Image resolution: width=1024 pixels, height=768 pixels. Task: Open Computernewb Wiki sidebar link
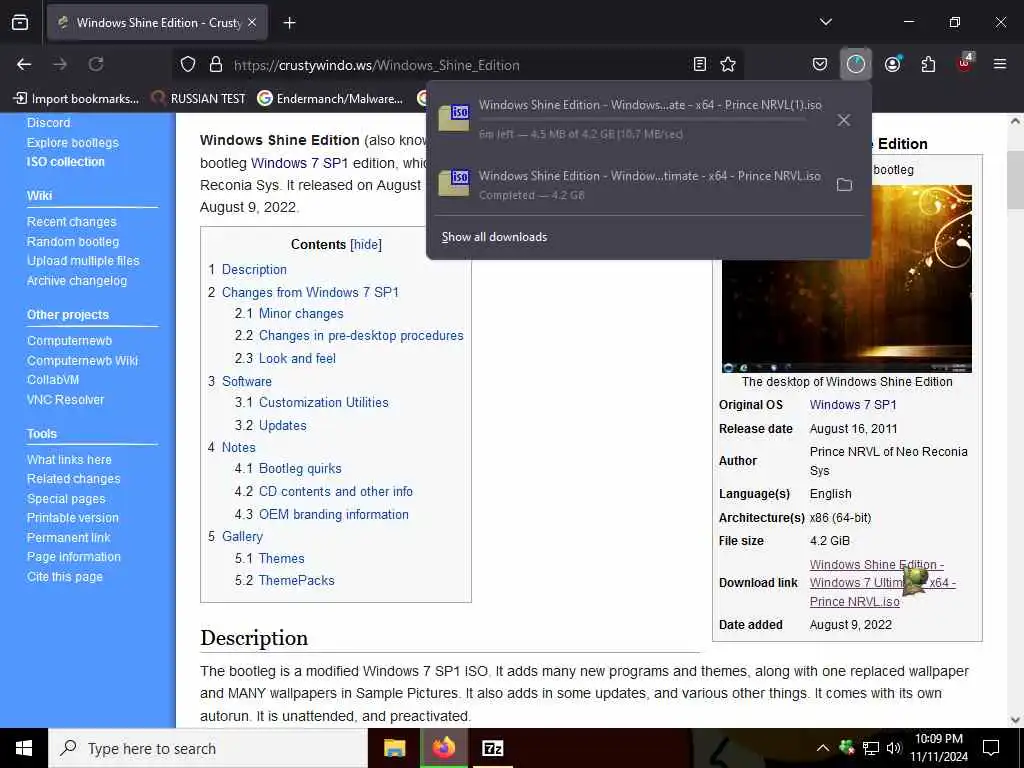click(82, 360)
